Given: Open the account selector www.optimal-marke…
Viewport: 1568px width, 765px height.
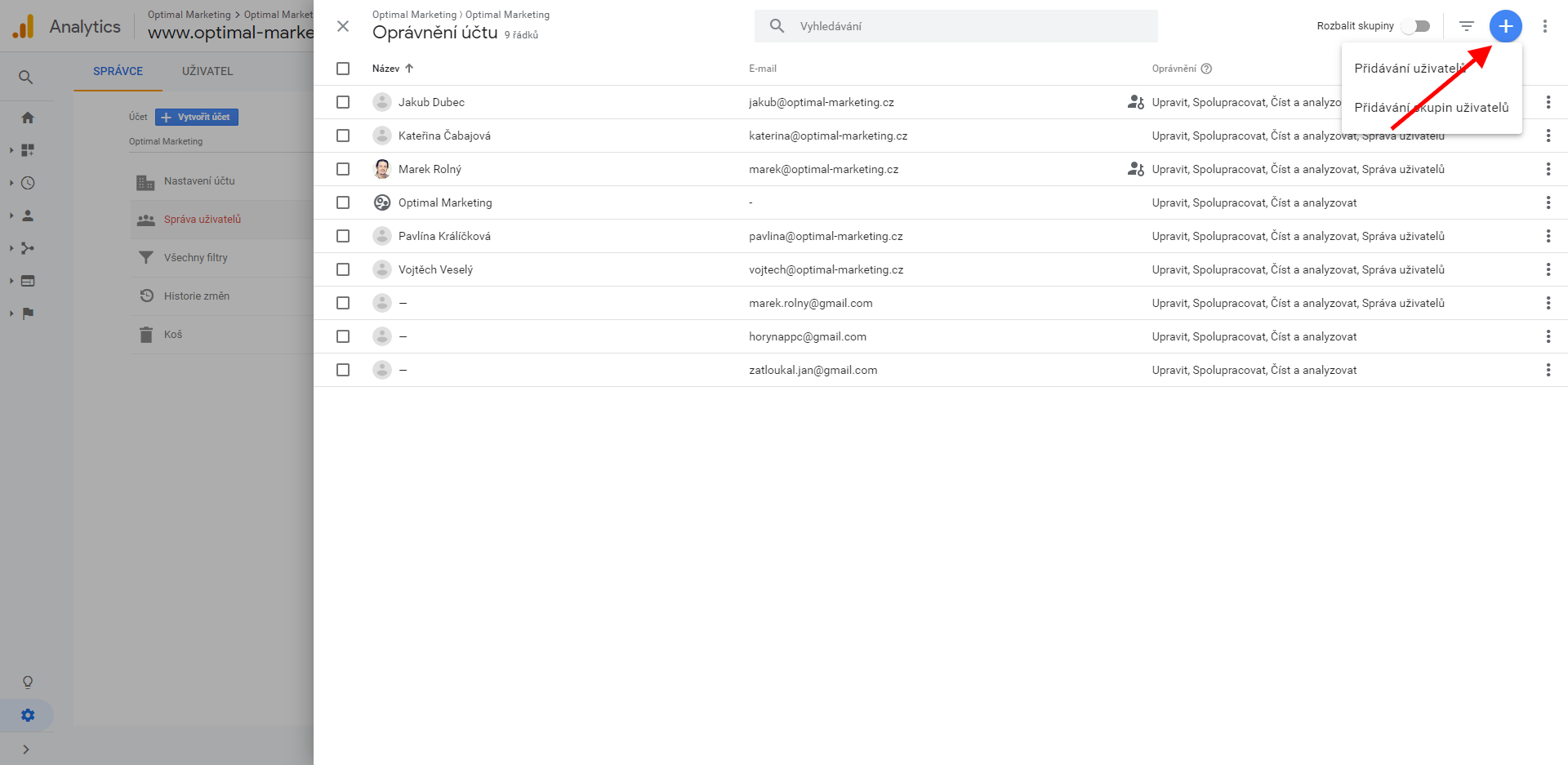Looking at the screenshot, I should tap(230, 33).
